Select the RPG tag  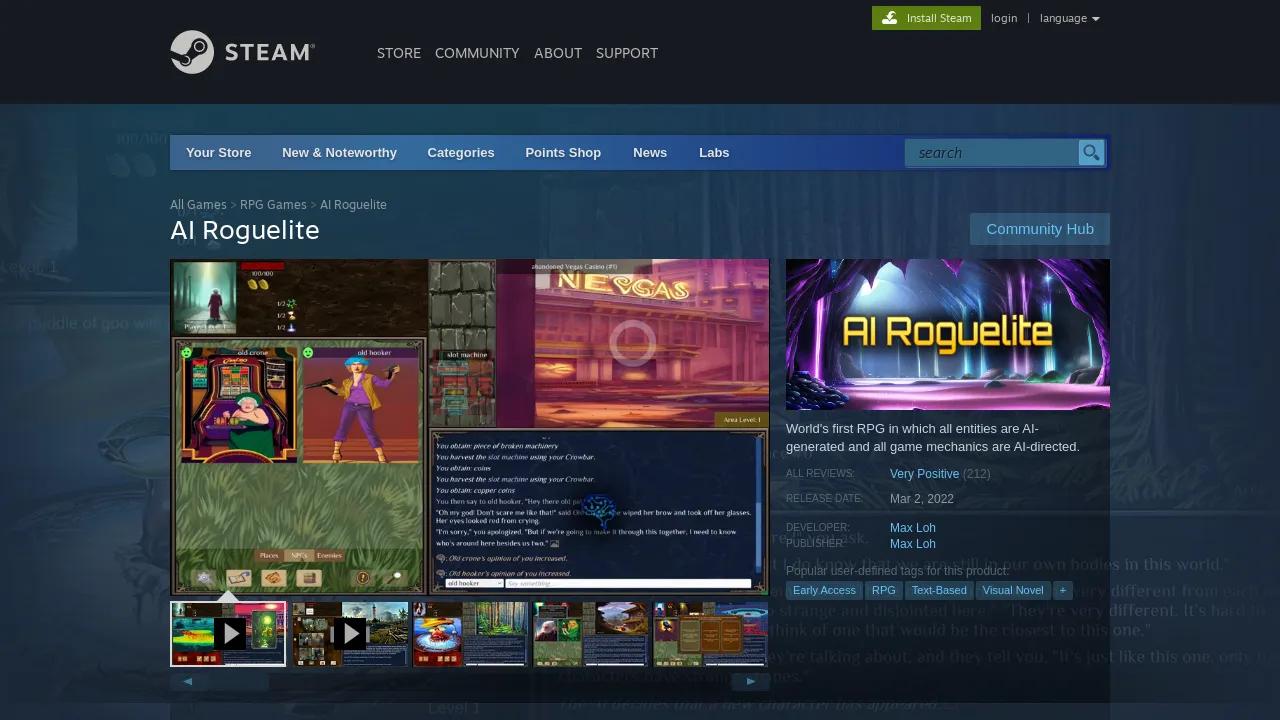coord(884,591)
